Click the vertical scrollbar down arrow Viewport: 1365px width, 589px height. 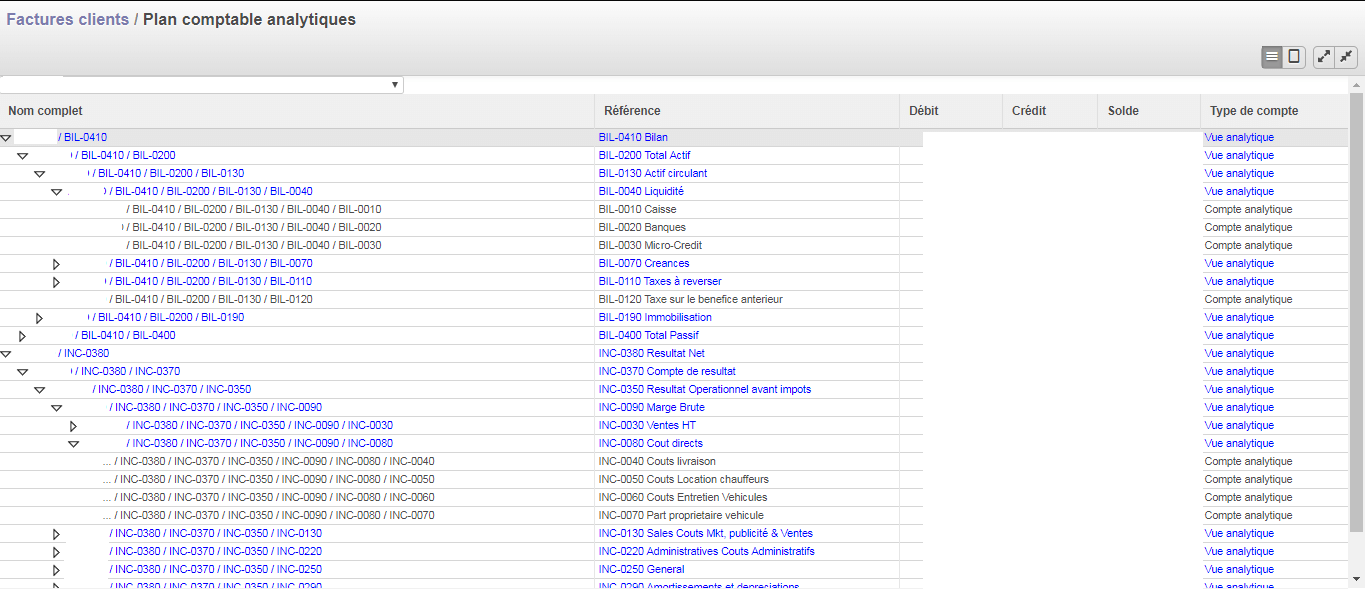[x=1356, y=578]
